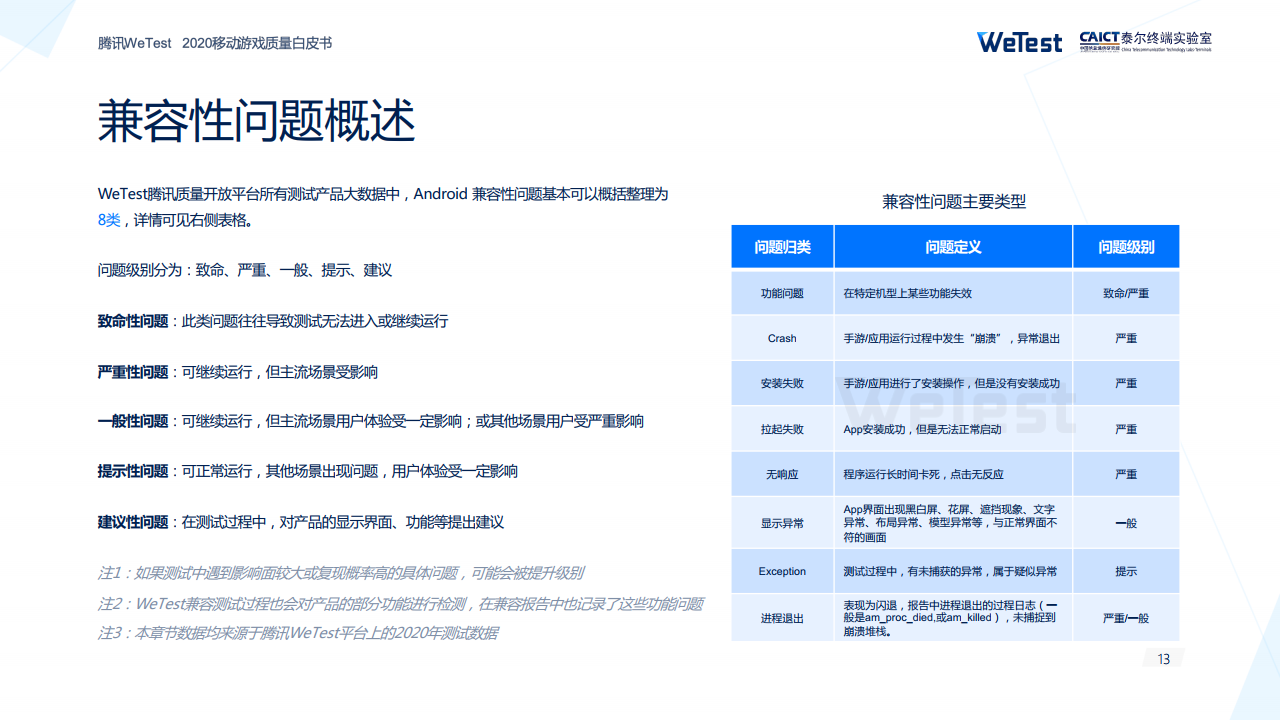Viewport: 1280px width, 720px height.
Task: Select the 拉起失败 table cell
Action: coord(782,429)
